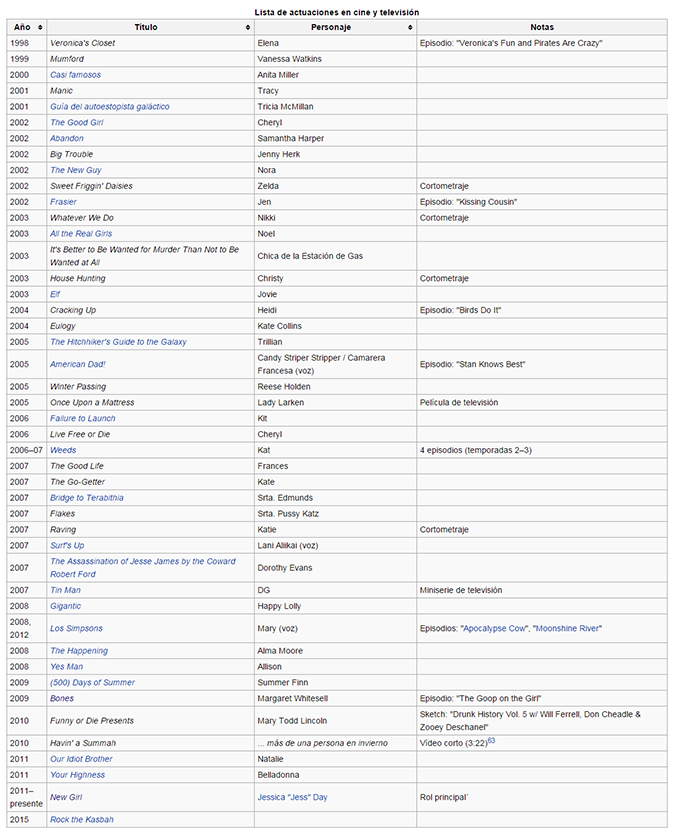Select the Belladonna character cell
The height and width of the screenshot is (833, 680).
point(336,775)
